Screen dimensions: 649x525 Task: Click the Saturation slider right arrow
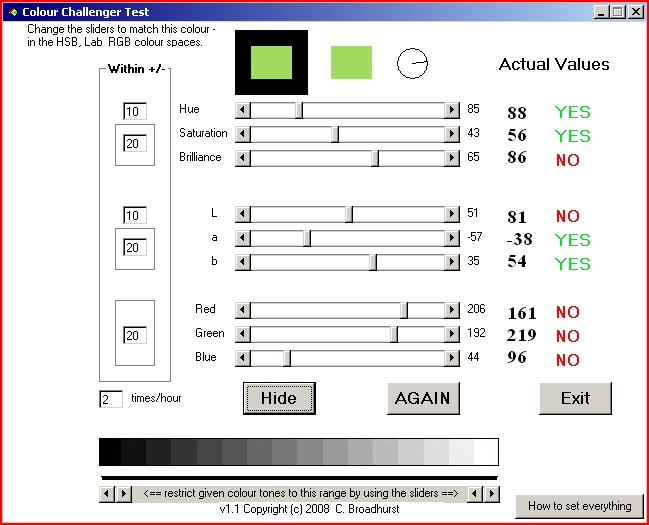[452, 133]
